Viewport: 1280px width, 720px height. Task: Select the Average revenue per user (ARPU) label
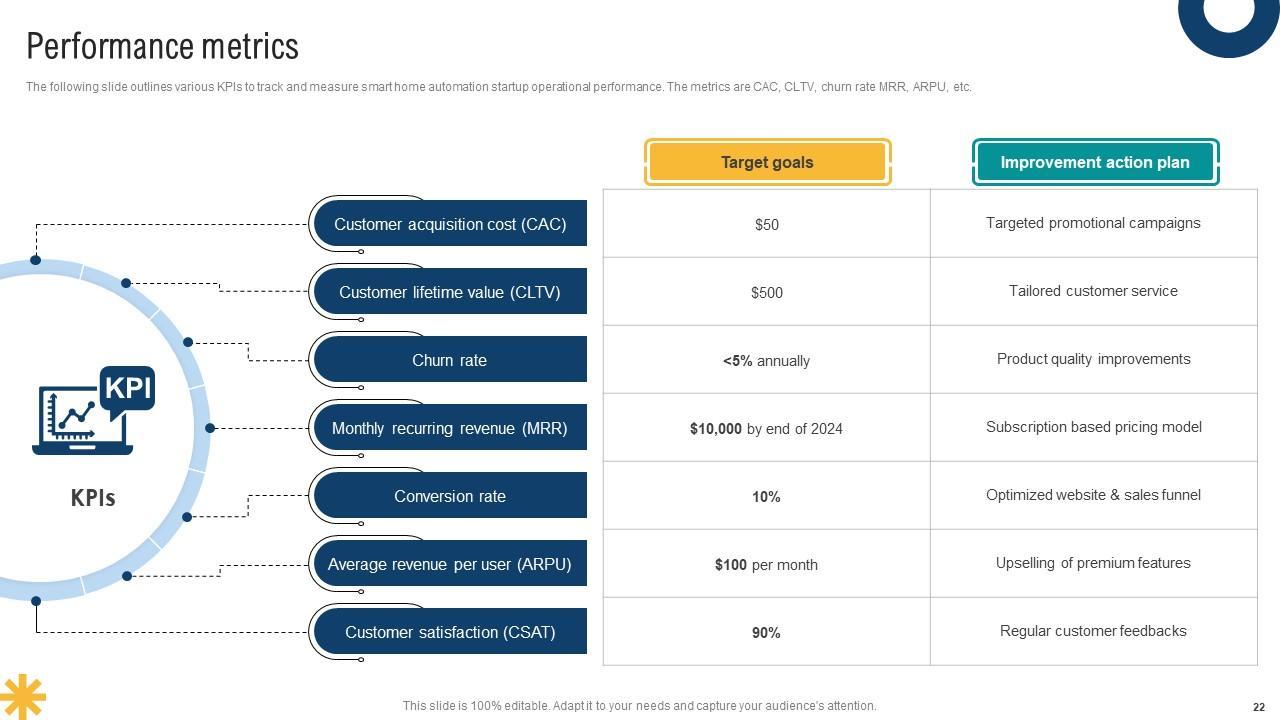point(450,564)
